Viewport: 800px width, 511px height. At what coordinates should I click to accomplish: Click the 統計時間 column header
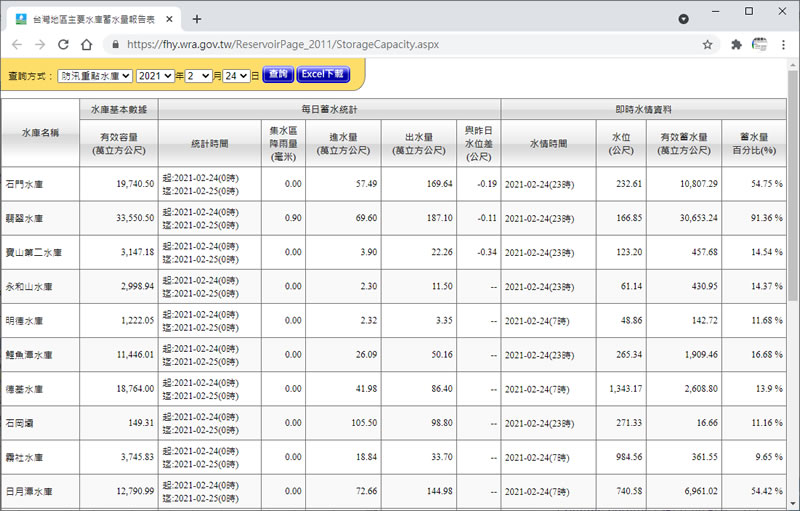coord(210,144)
